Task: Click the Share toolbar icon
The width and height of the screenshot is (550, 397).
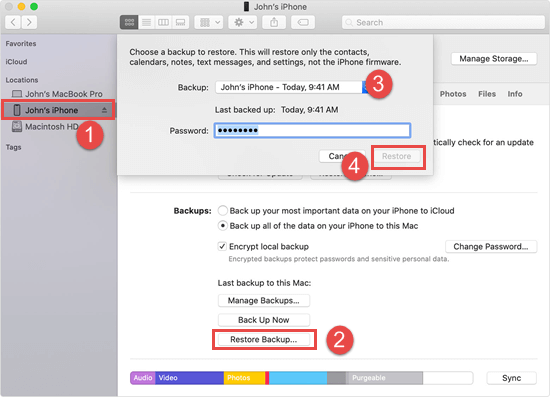Action: coord(274,22)
